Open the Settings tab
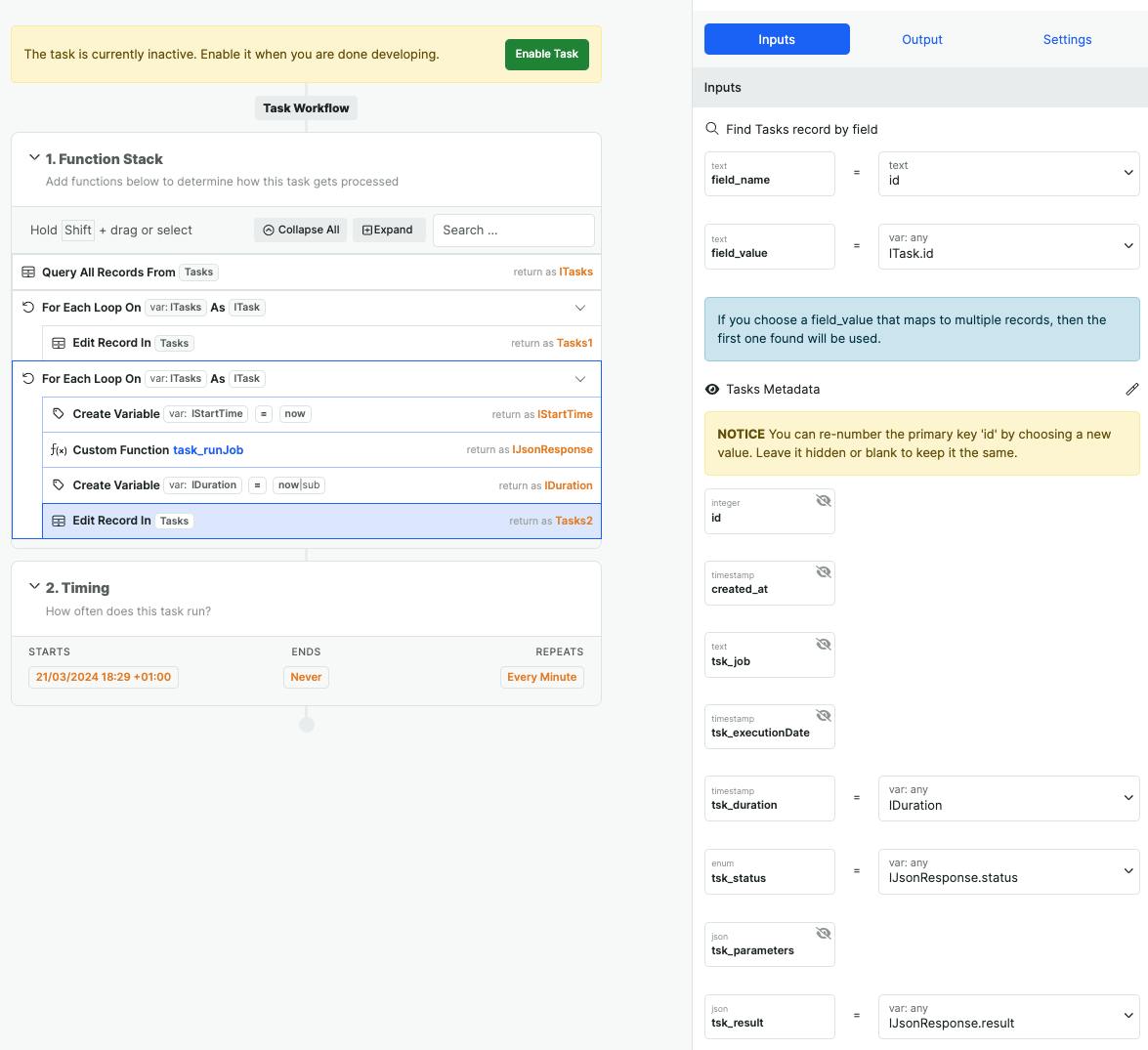The width and height of the screenshot is (1148, 1050). pyautogui.click(x=1067, y=39)
